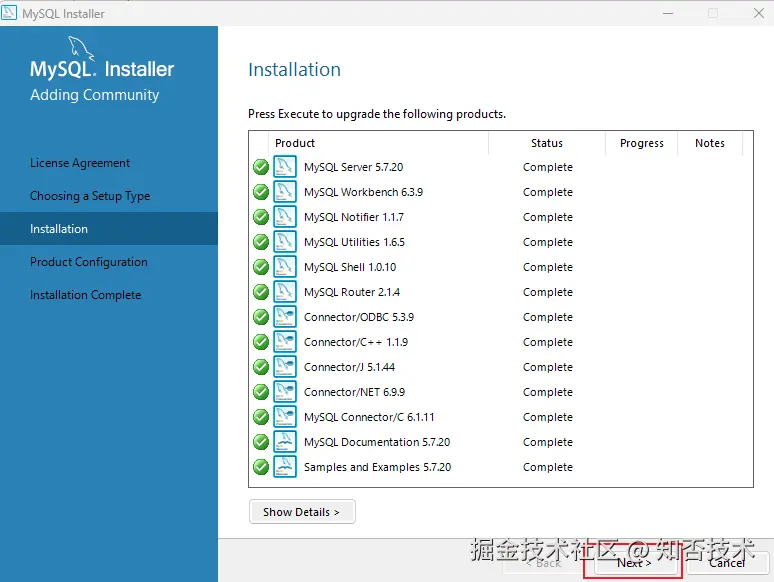This screenshot has height=582, width=774.
Task: Click the Progress column header
Action: click(641, 143)
